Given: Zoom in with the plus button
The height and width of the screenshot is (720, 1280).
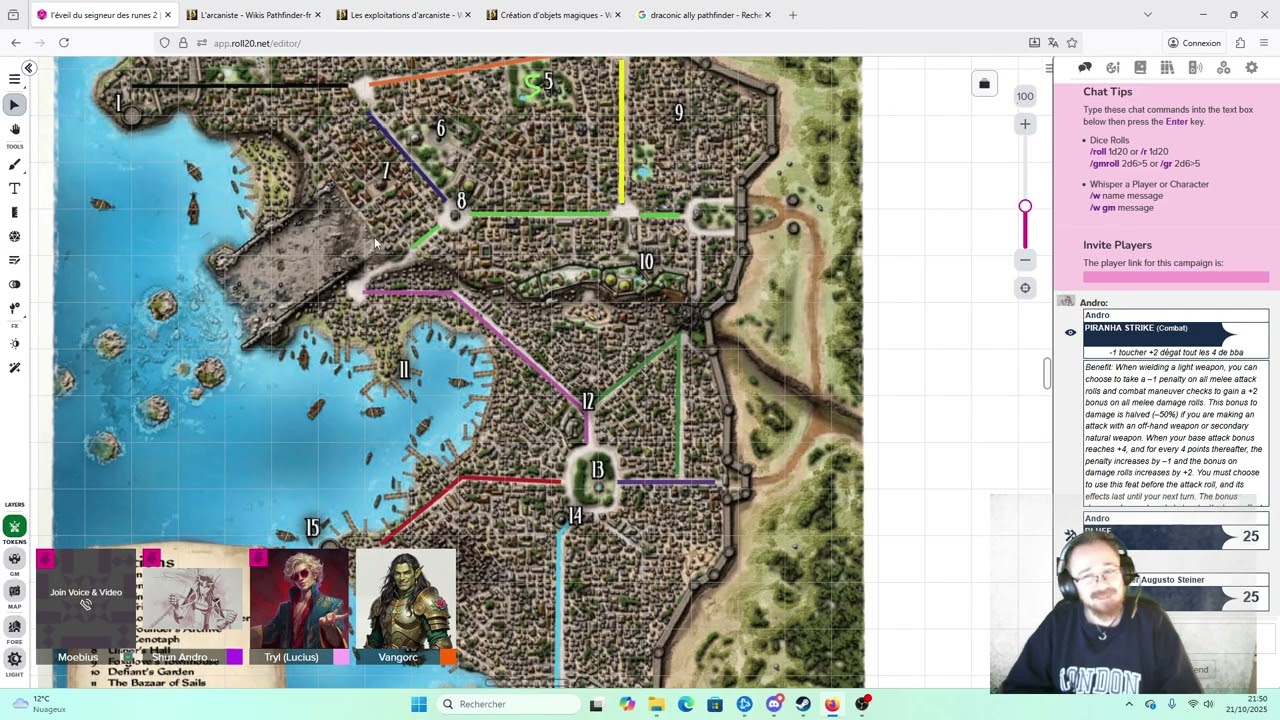Looking at the screenshot, I should coord(1025,124).
